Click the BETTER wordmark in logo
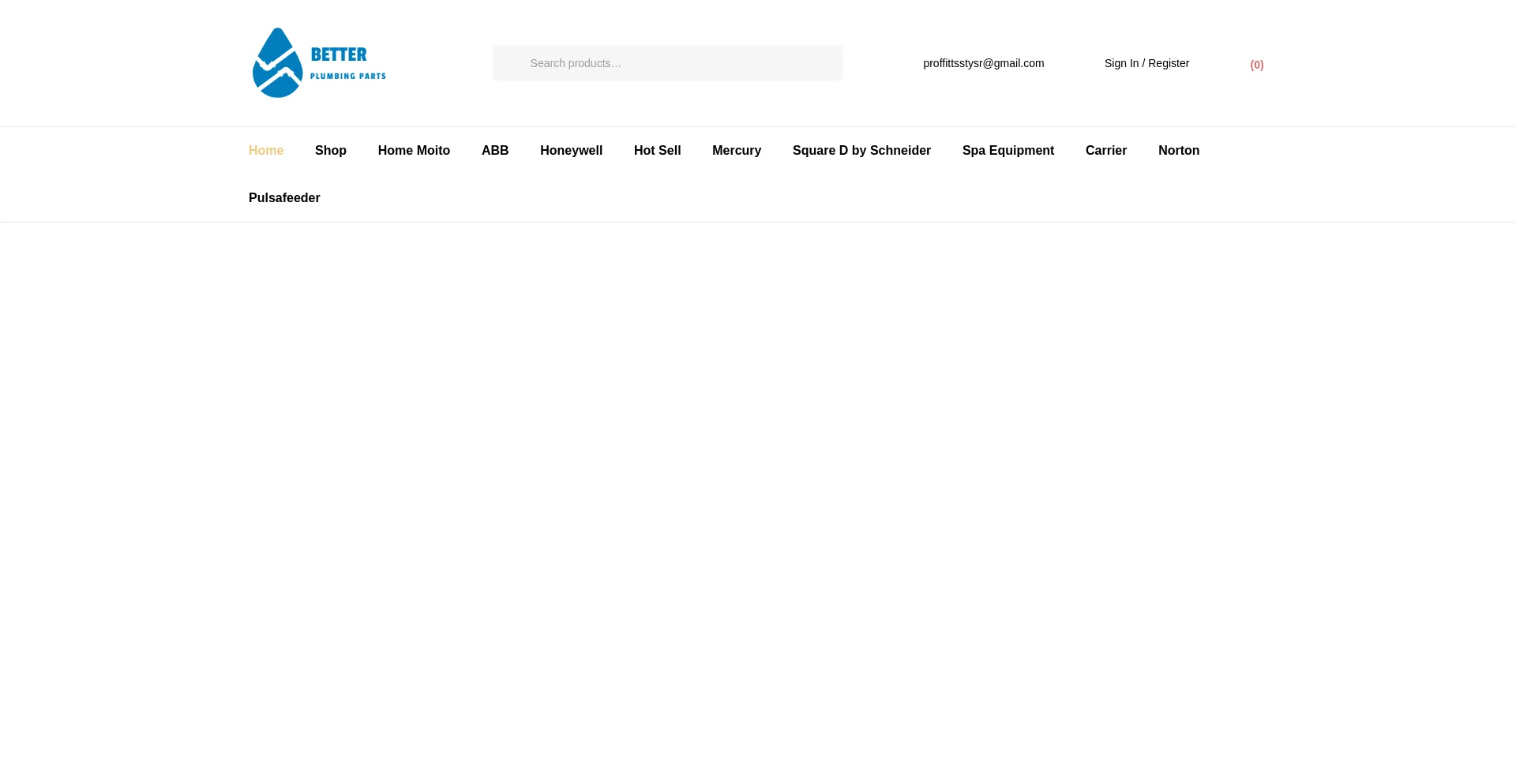This screenshot has height=784, width=1516. [x=339, y=54]
